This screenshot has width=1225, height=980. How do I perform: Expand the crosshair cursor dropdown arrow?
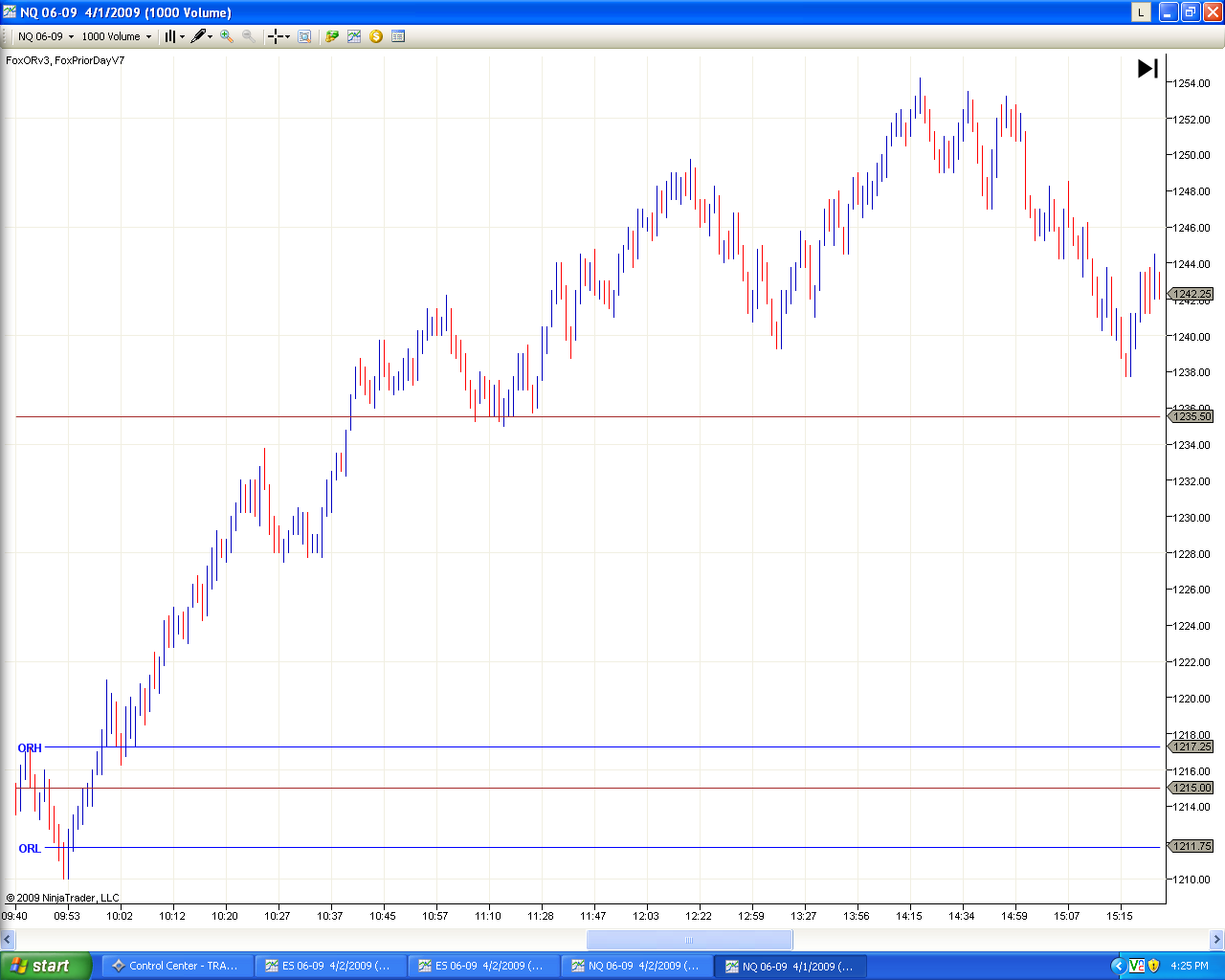(x=288, y=36)
